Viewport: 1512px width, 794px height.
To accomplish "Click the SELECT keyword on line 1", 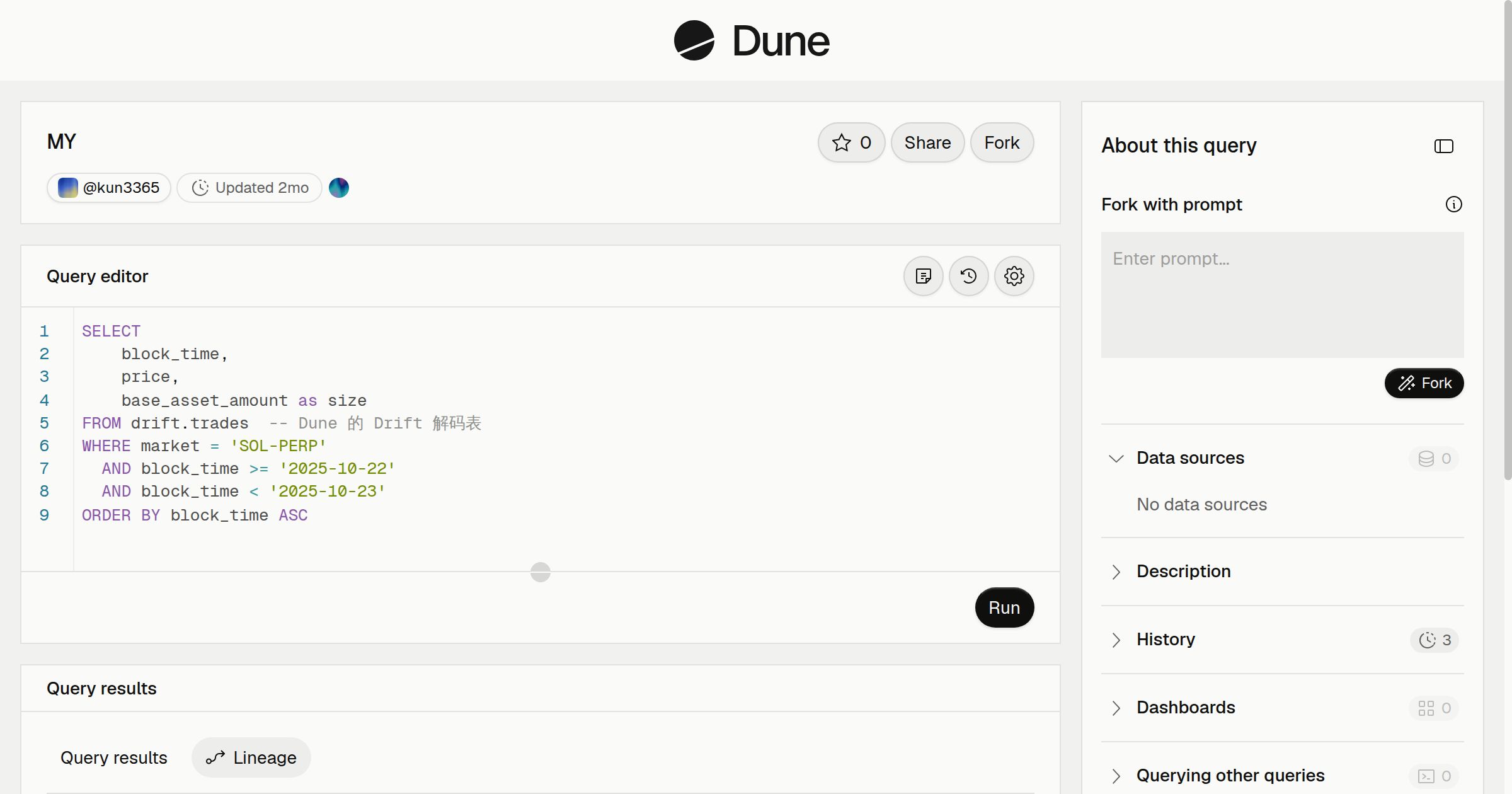I will coord(111,331).
